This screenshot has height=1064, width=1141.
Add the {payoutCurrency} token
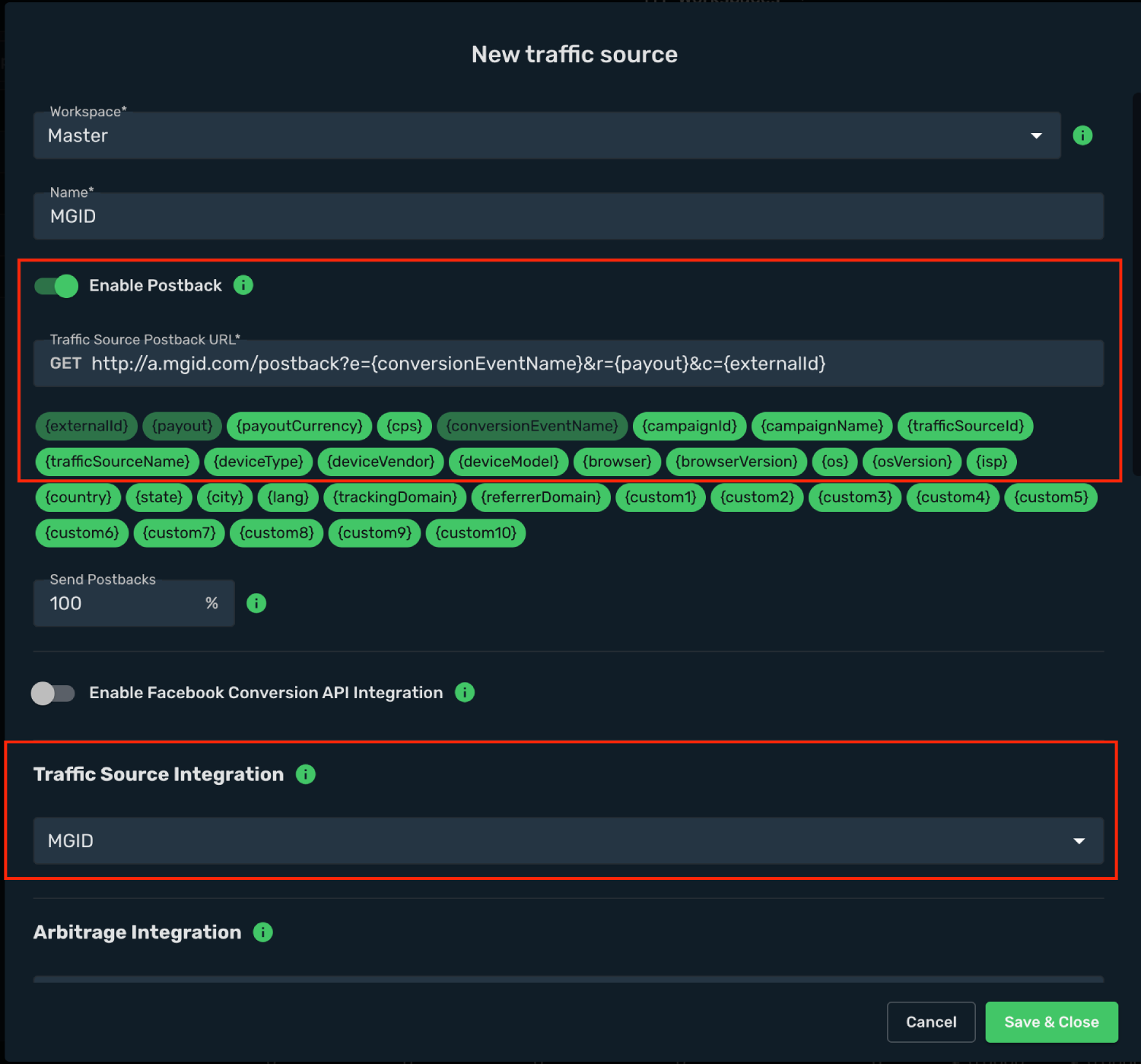tap(300, 426)
